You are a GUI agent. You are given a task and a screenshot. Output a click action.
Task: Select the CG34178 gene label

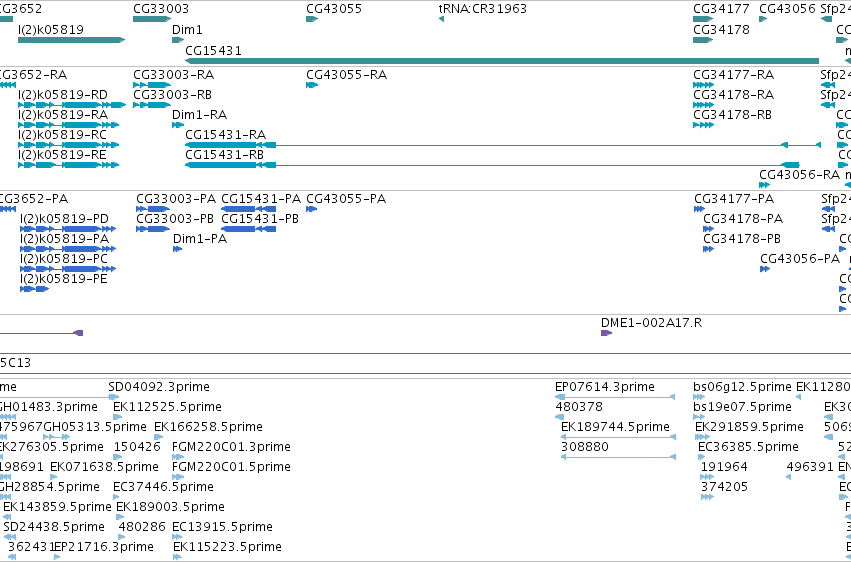coord(721,29)
